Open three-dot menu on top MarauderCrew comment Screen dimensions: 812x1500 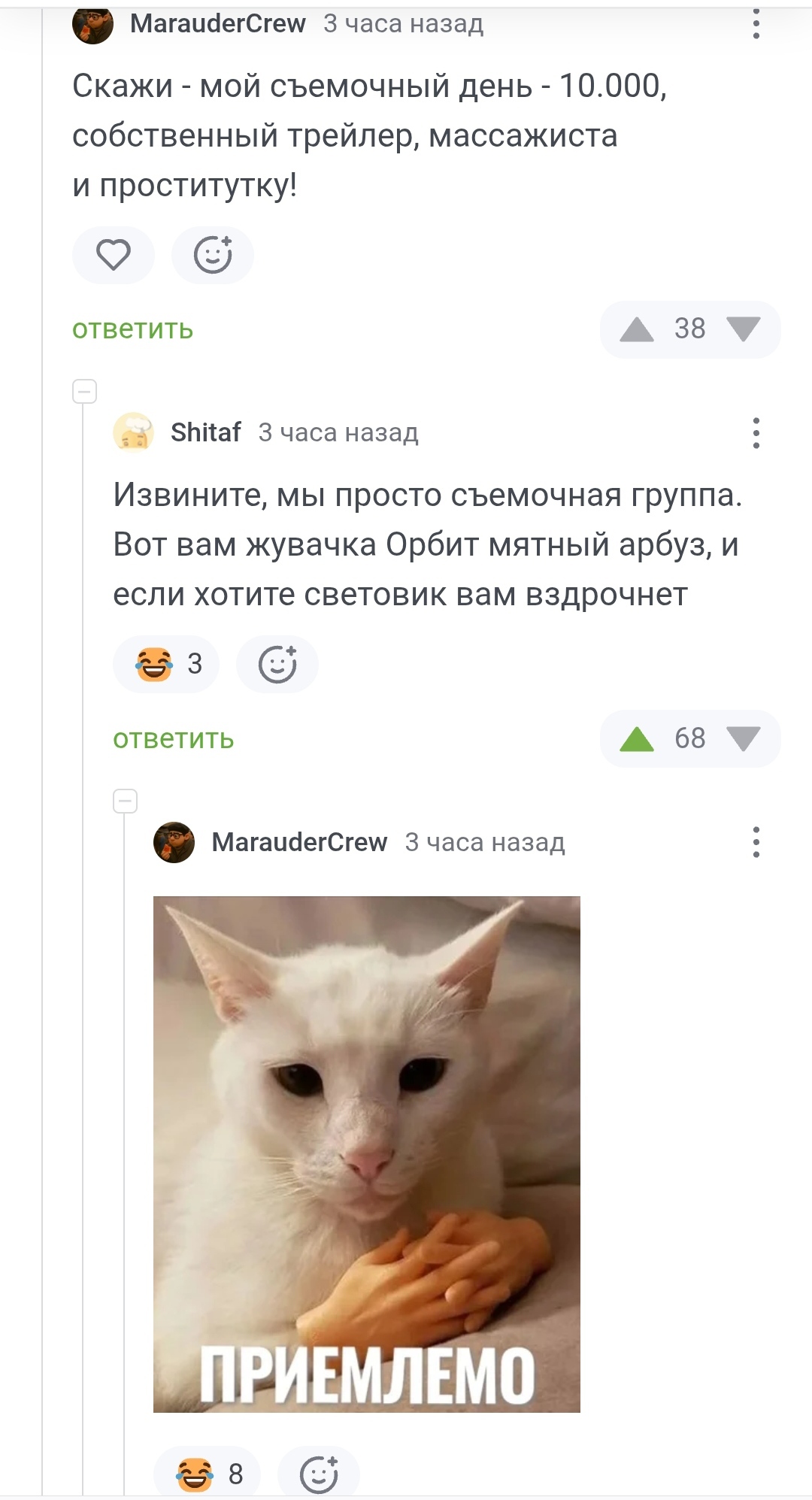point(756,24)
